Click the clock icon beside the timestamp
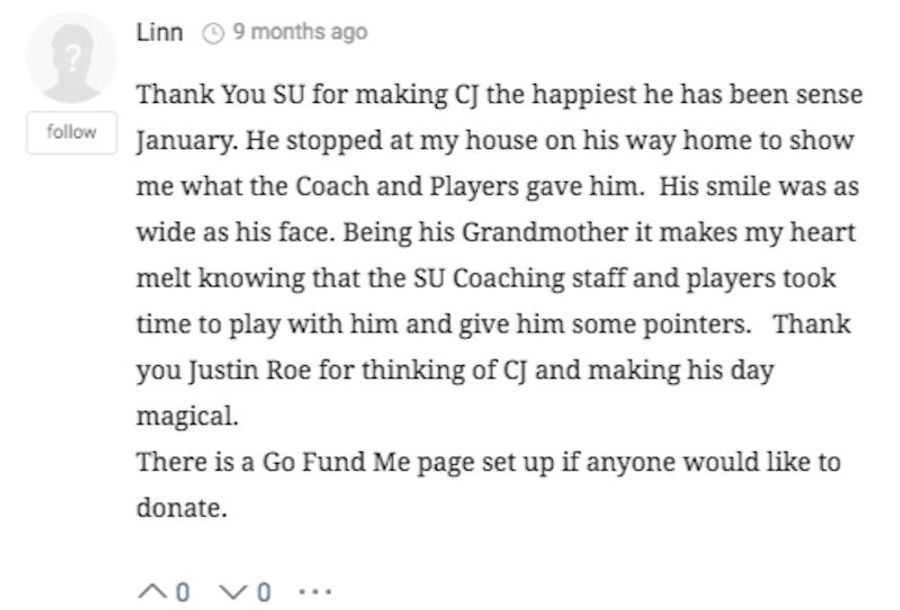 (213, 33)
